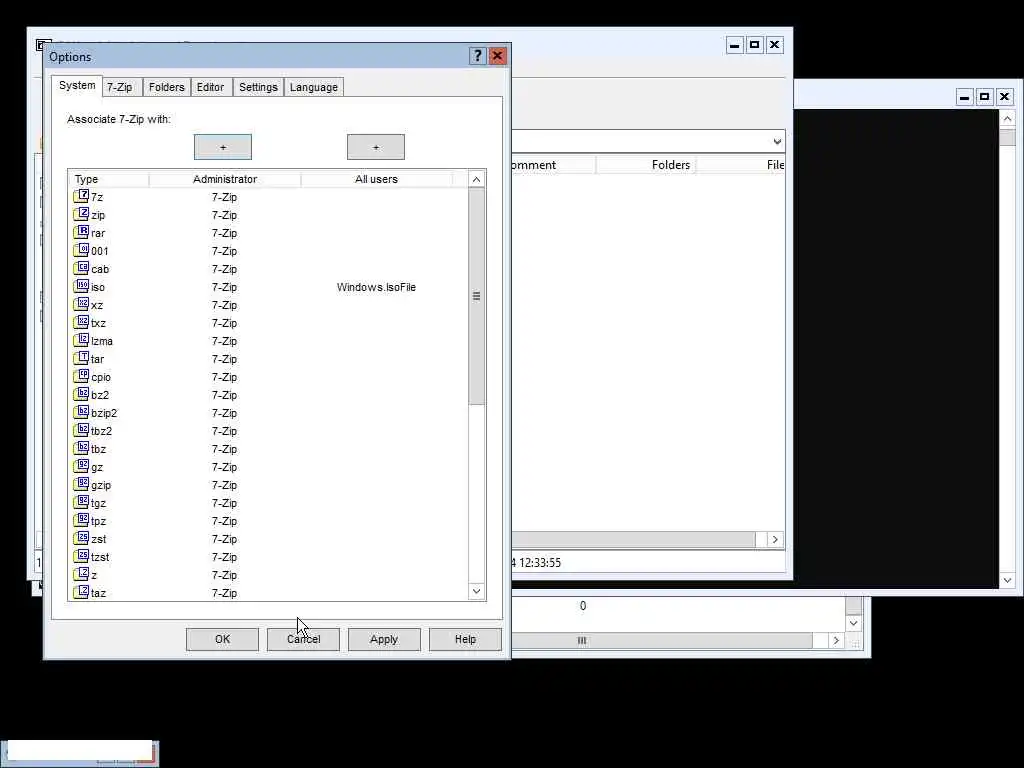Click Folders column header in background window
The width and height of the screenshot is (1024, 768).
[645, 165]
